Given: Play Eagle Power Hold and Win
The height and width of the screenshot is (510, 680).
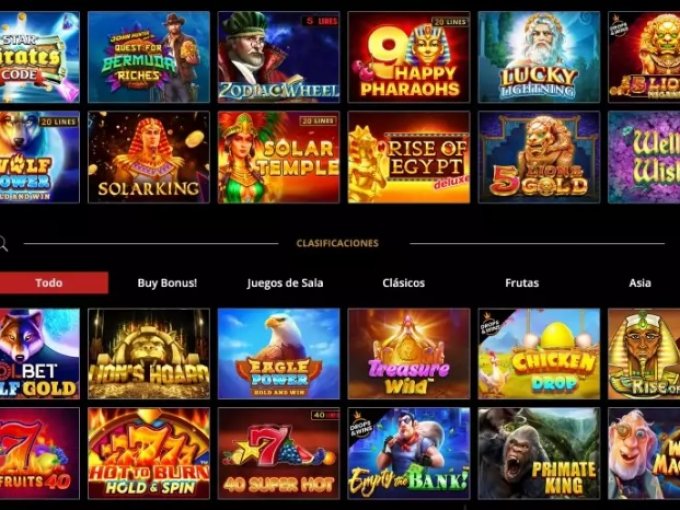Looking at the screenshot, I should (279, 353).
